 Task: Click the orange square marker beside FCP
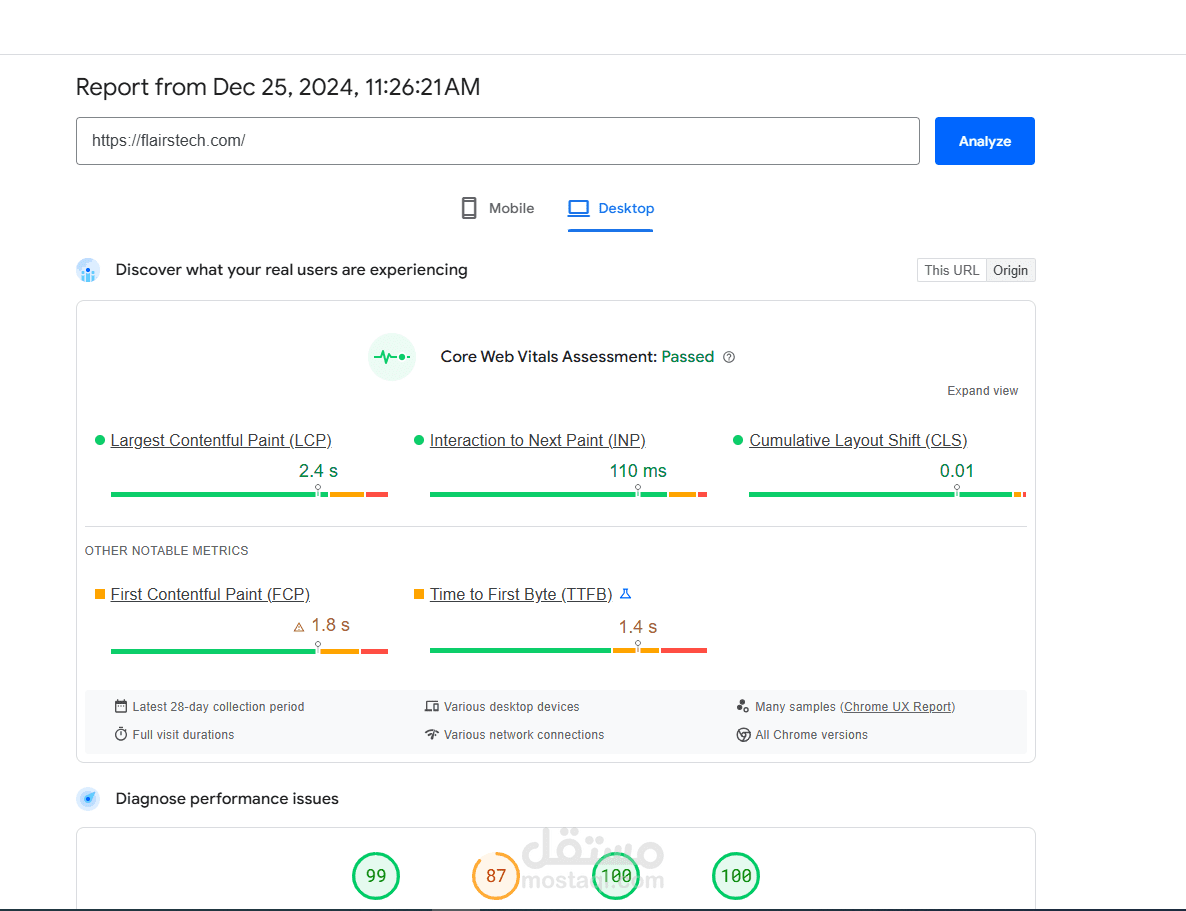99,594
